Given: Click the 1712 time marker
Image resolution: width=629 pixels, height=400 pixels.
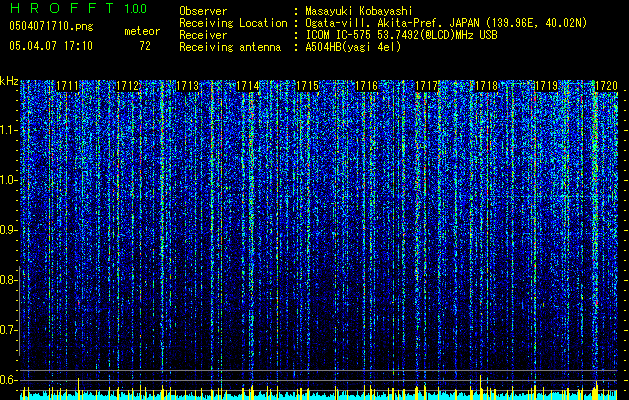Looking at the screenshot, I should (128, 86).
